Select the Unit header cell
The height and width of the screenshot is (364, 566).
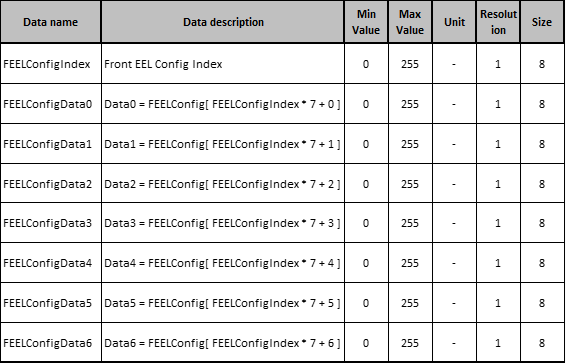coord(454,22)
